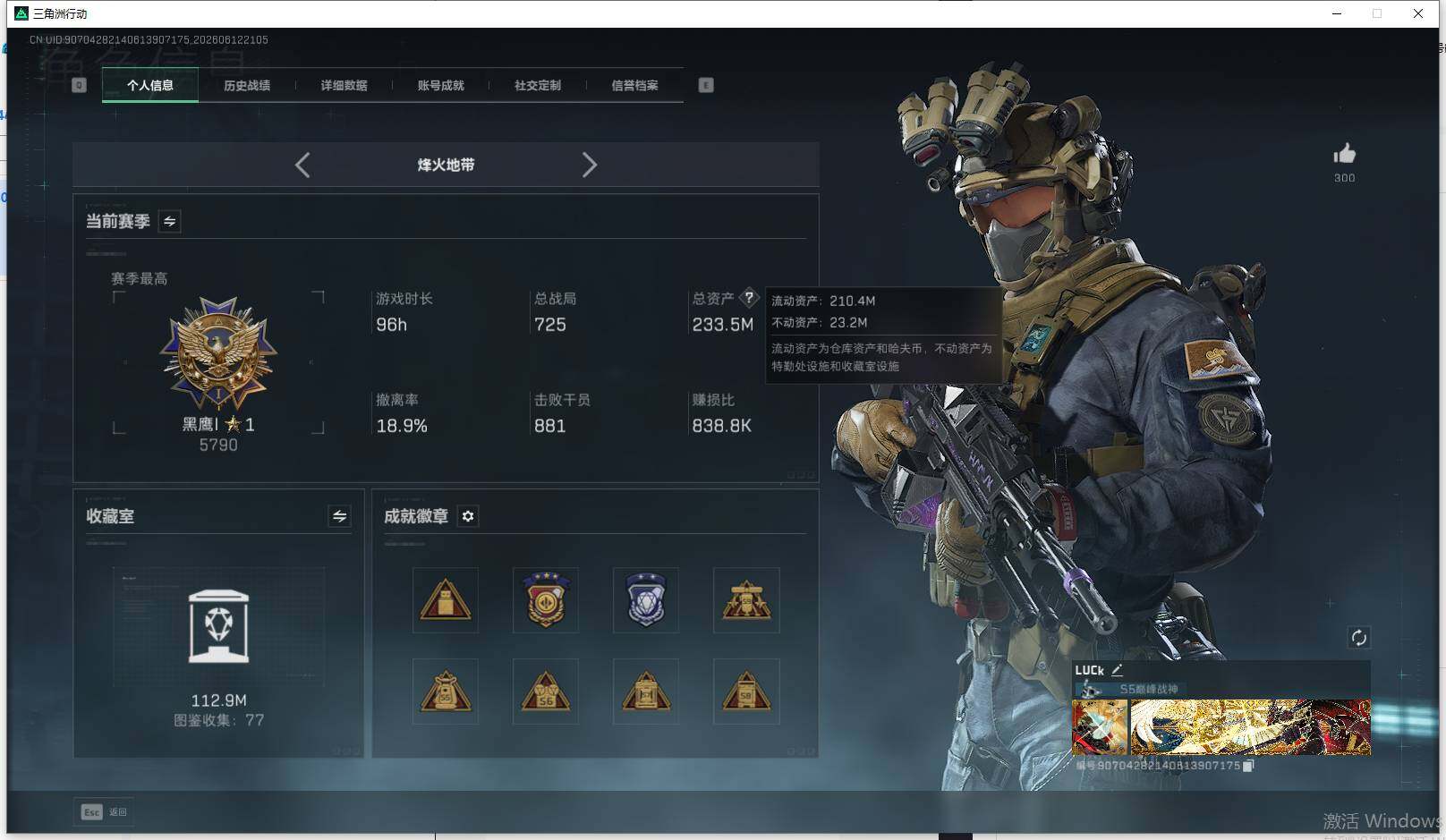Give a like with thumbs-up icon
Screen dimensions: 1446x840
pos(1344,154)
